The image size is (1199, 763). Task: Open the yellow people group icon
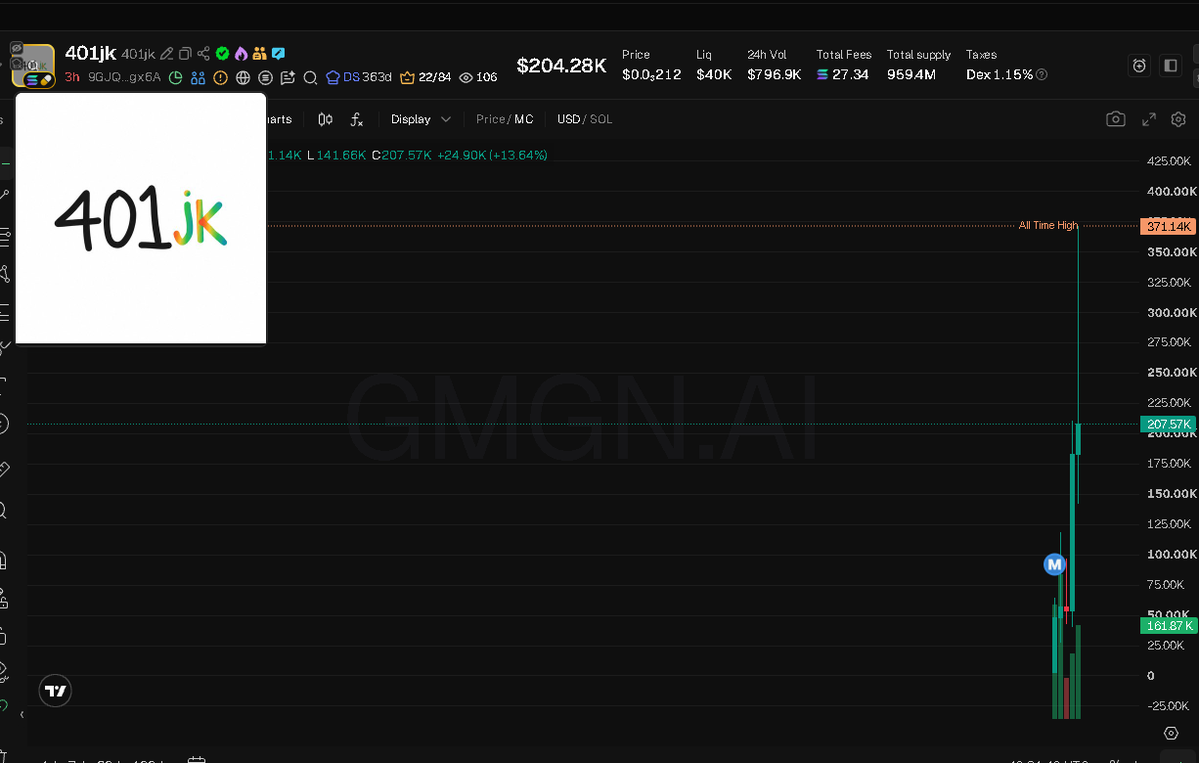coord(259,54)
